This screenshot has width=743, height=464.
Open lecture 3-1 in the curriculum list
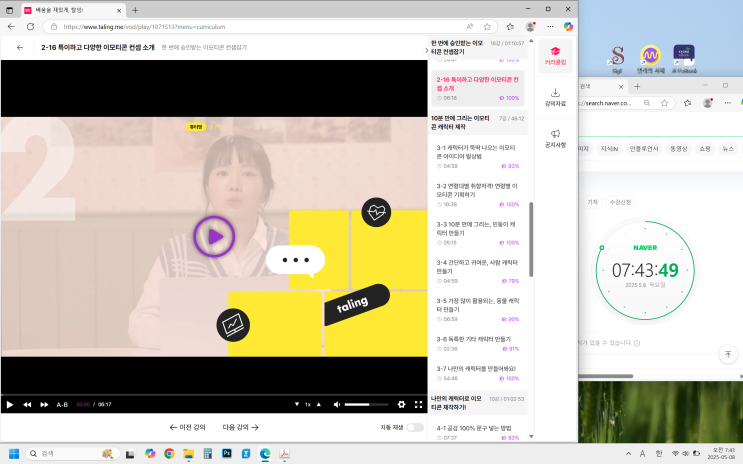478,156
